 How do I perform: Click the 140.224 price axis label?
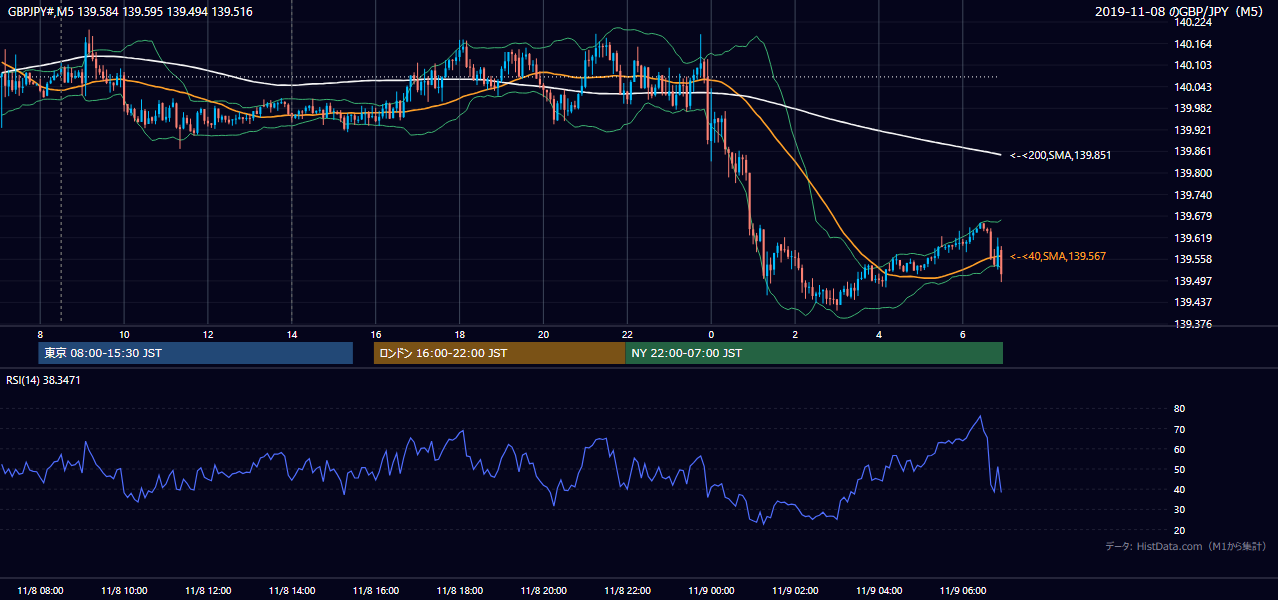click(1193, 23)
